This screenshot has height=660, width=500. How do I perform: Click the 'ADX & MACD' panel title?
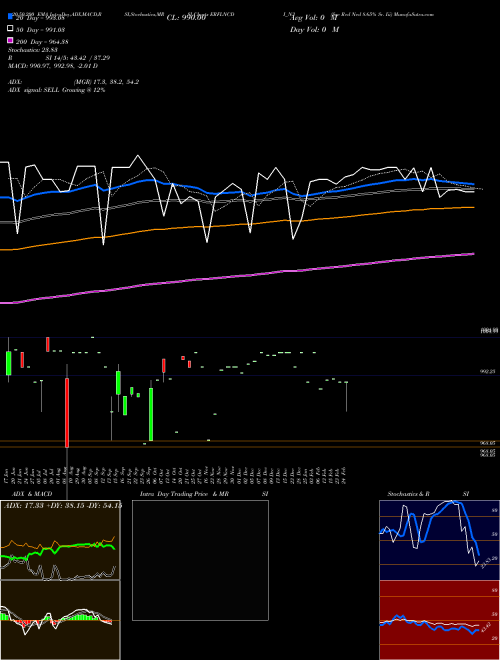pyautogui.click(x=32, y=494)
